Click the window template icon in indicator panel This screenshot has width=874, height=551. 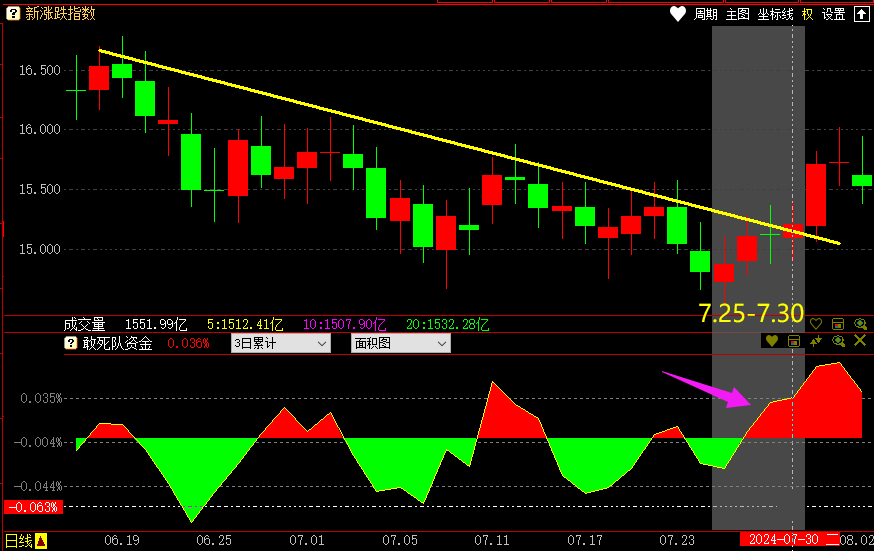pyautogui.click(x=794, y=342)
